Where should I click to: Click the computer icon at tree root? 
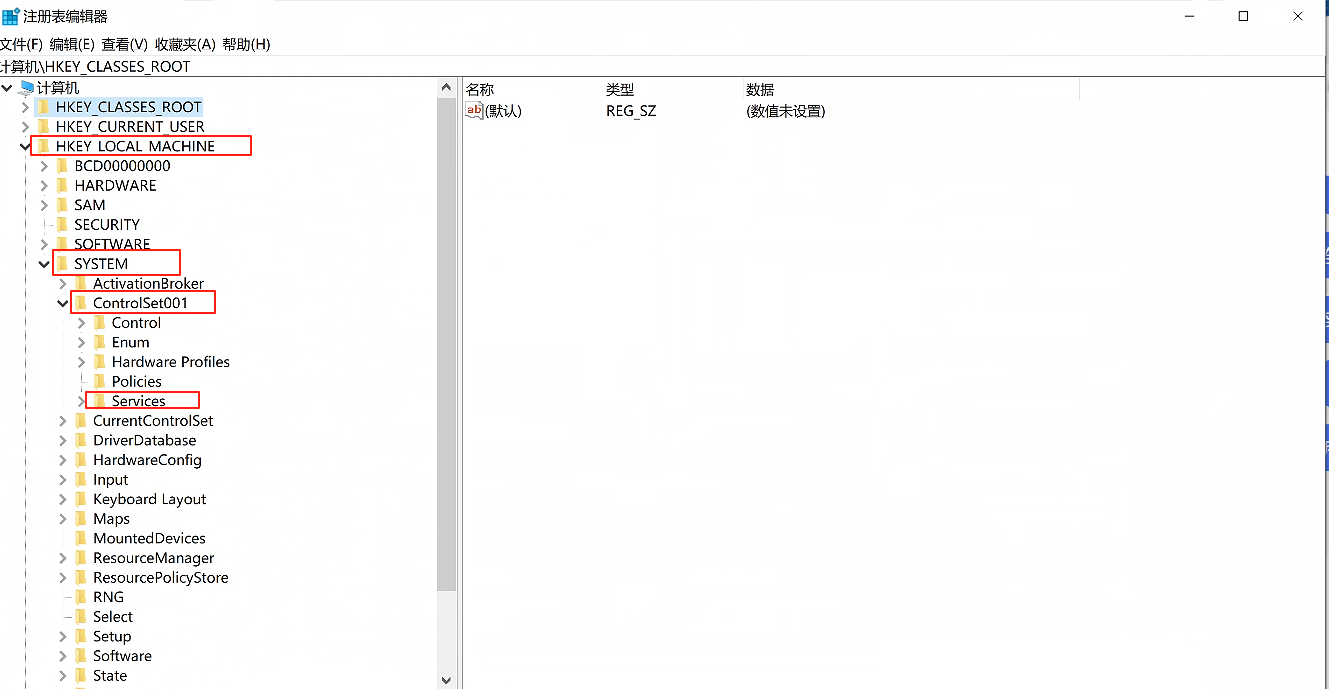[26, 88]
